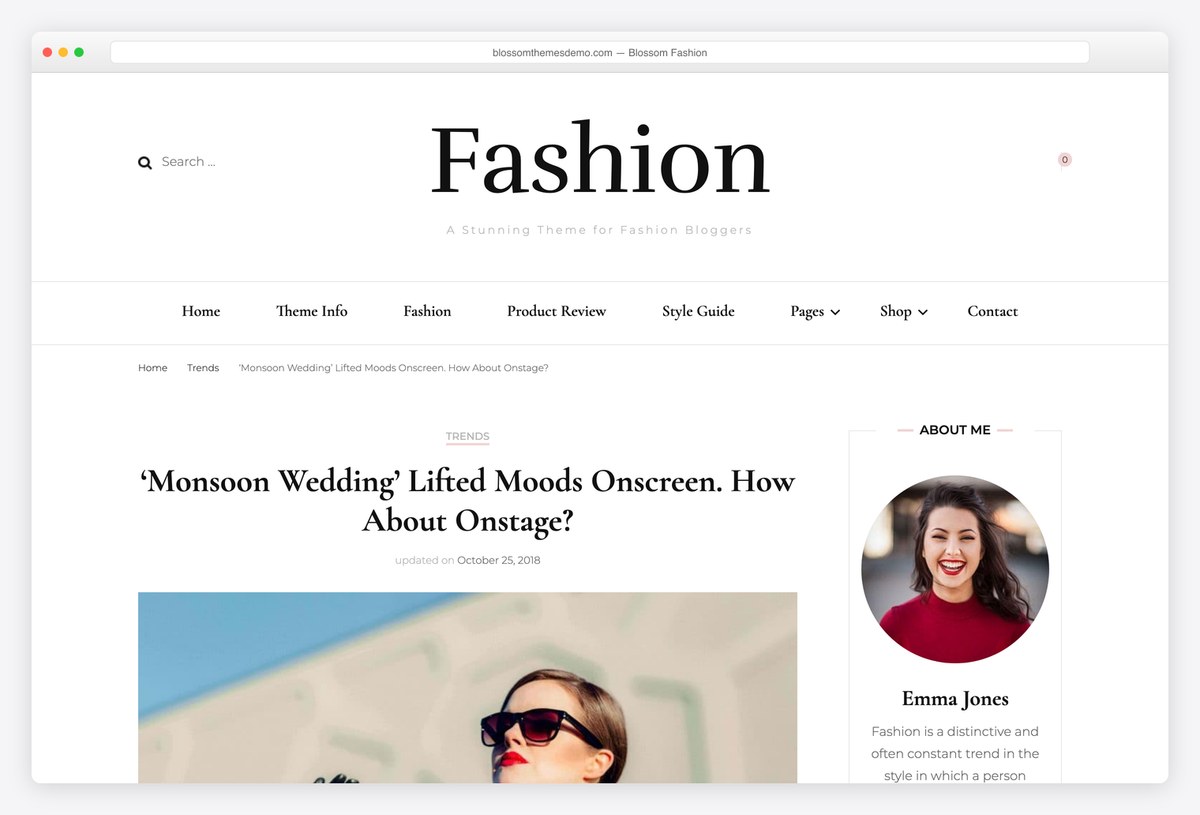
Task: Open the shopping cart icon showing 0
Action: click(x=1064, y=160)
